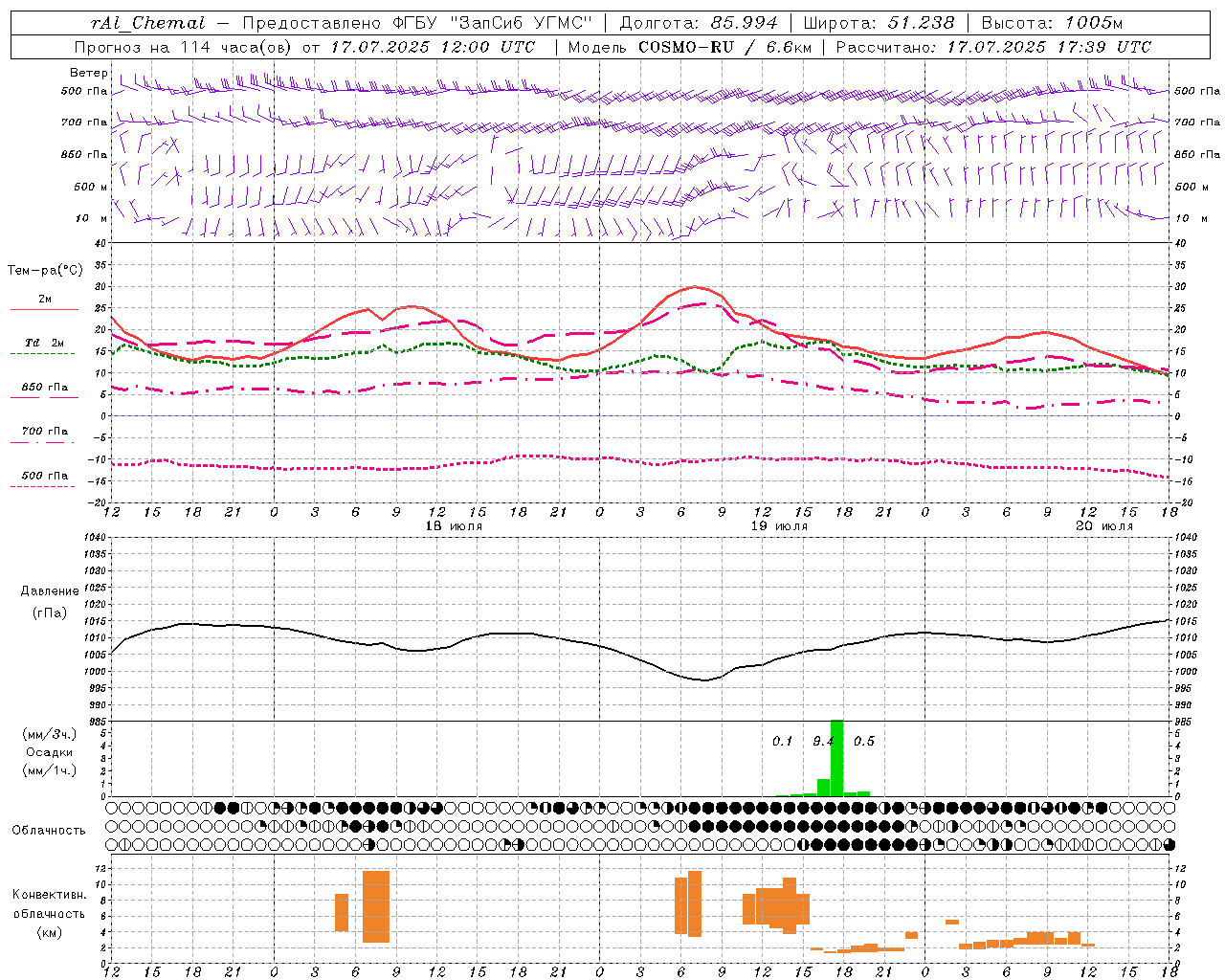Click the (мм/3ч.) unit label
Screen dimensions: 1225x980
(x=50, y=734)
